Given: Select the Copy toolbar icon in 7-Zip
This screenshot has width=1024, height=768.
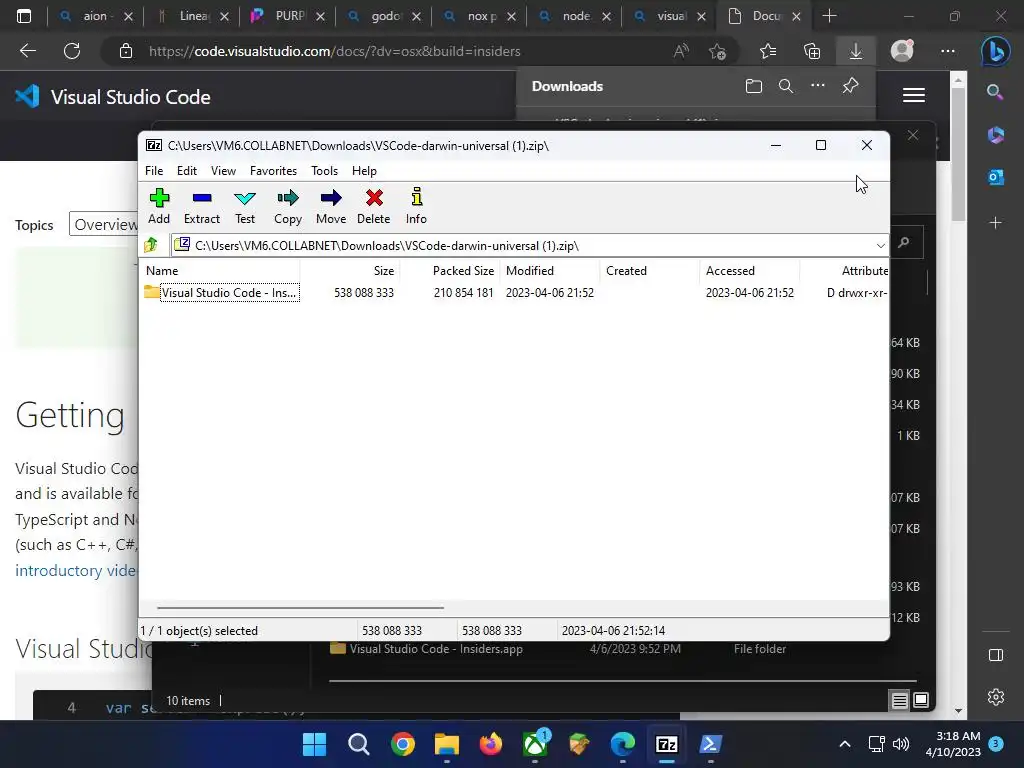Looking at the screenshot, I should pos(288,206).
